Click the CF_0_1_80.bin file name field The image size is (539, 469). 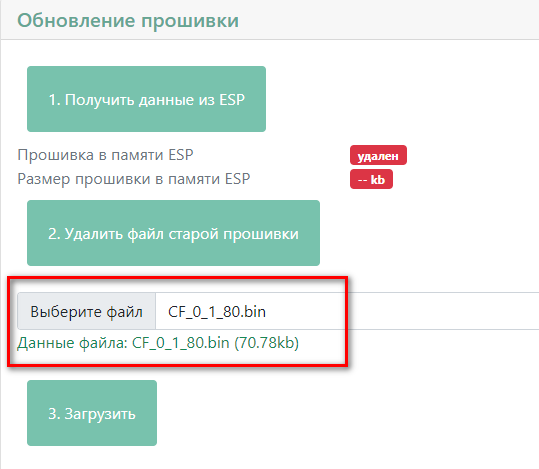(x=347, y=311)
